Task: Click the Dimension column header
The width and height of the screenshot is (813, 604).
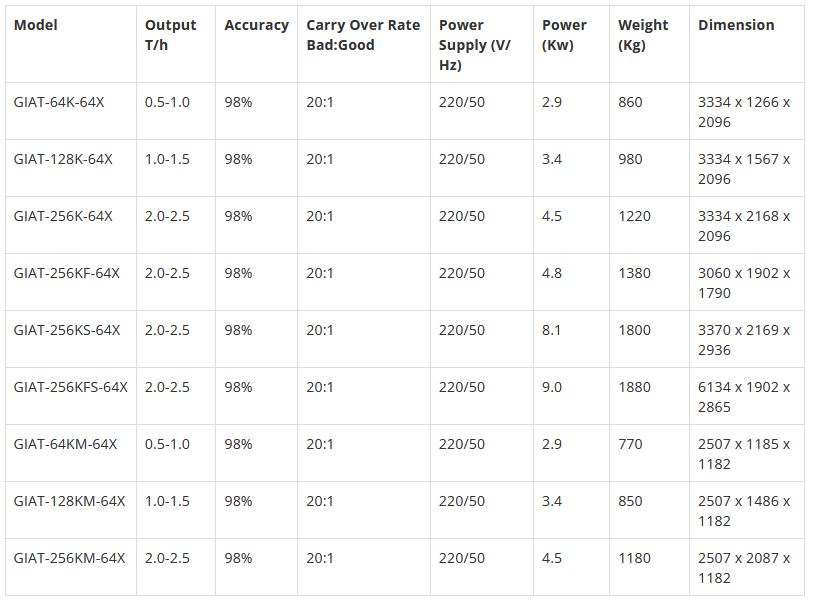Action: coord(736,25)
